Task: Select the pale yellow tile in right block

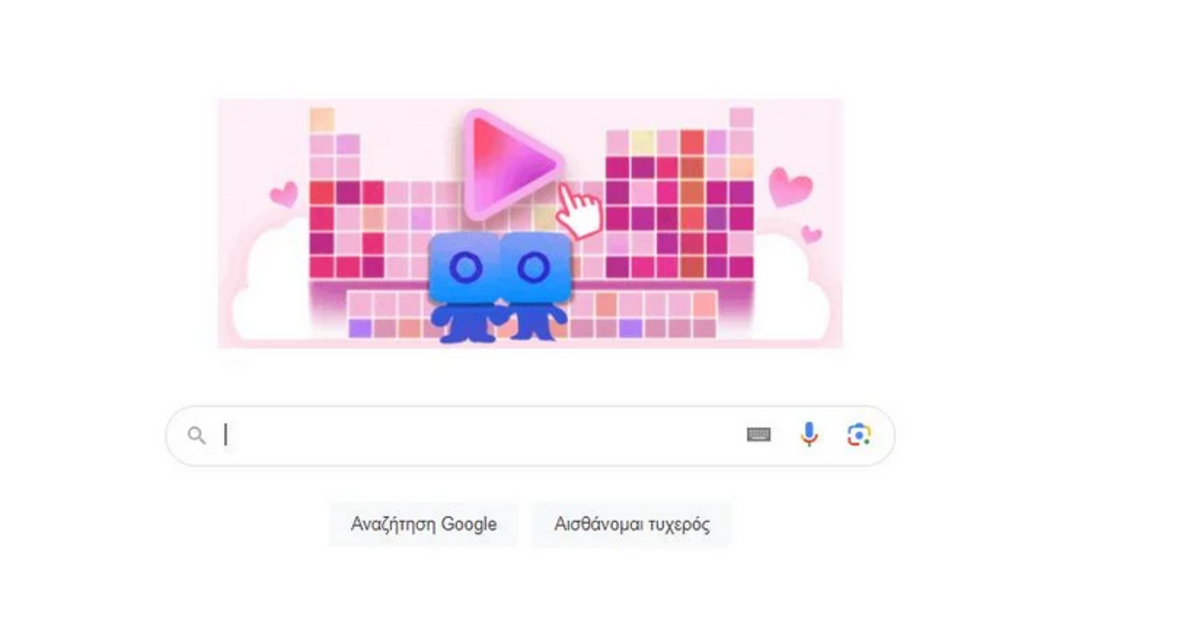Action: [x=642, y=143]
